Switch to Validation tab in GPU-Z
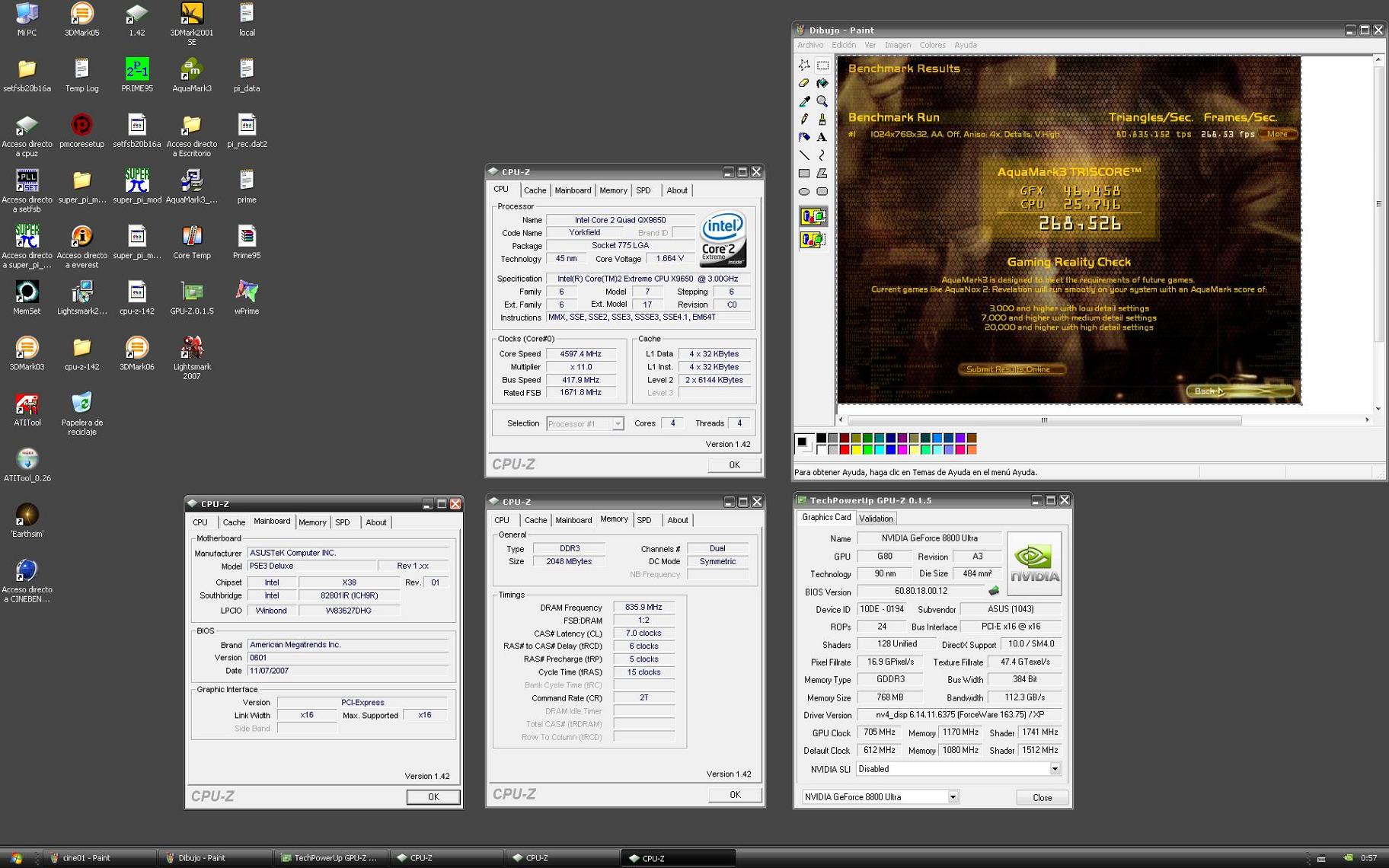 tap(876, 519)
